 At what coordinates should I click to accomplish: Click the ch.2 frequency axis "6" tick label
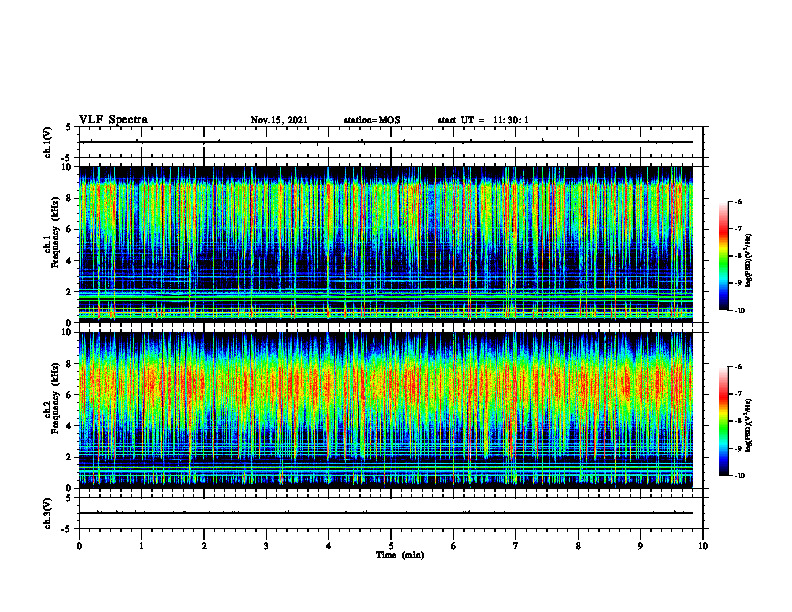point(70,395)
